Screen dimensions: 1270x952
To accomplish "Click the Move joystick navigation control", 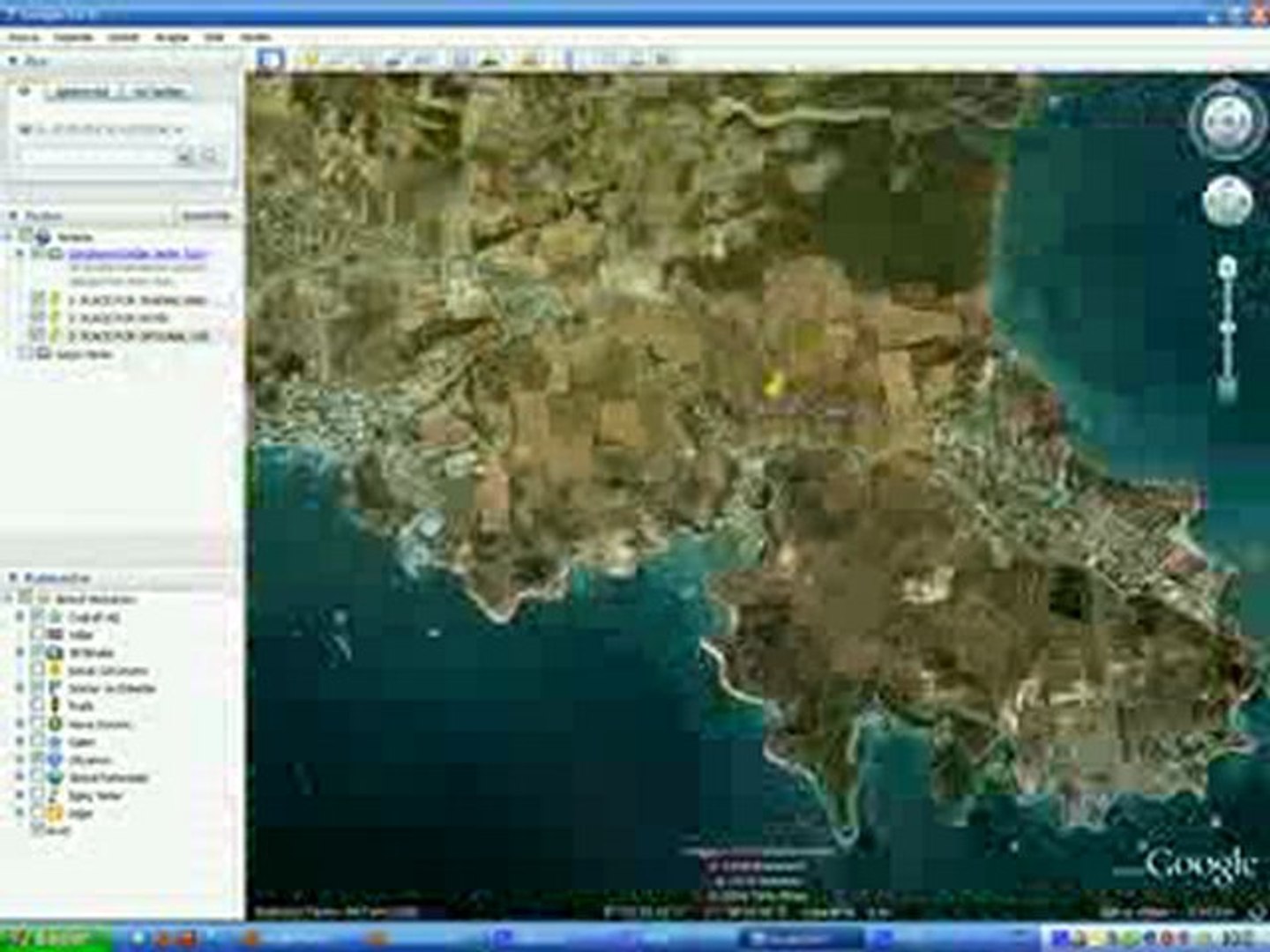I will (1227, 199).
